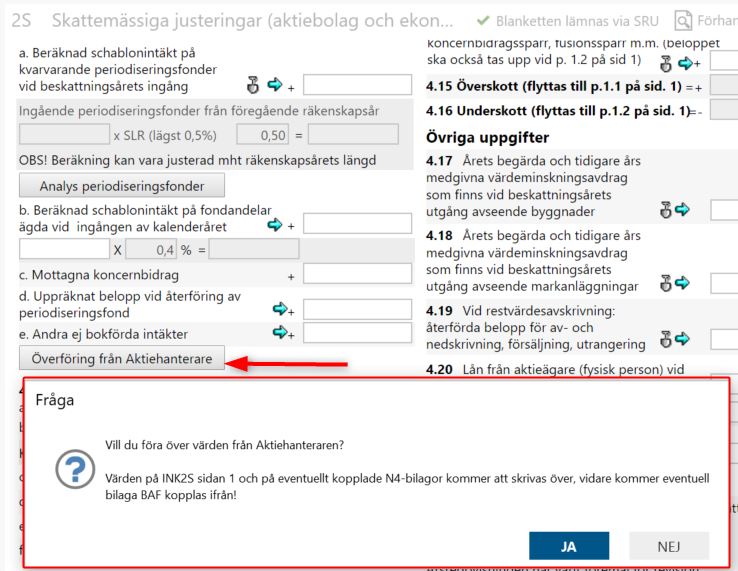Click calculator icon for 4.18 markanläggningar
738x571 pixels.
coord(666,283)
